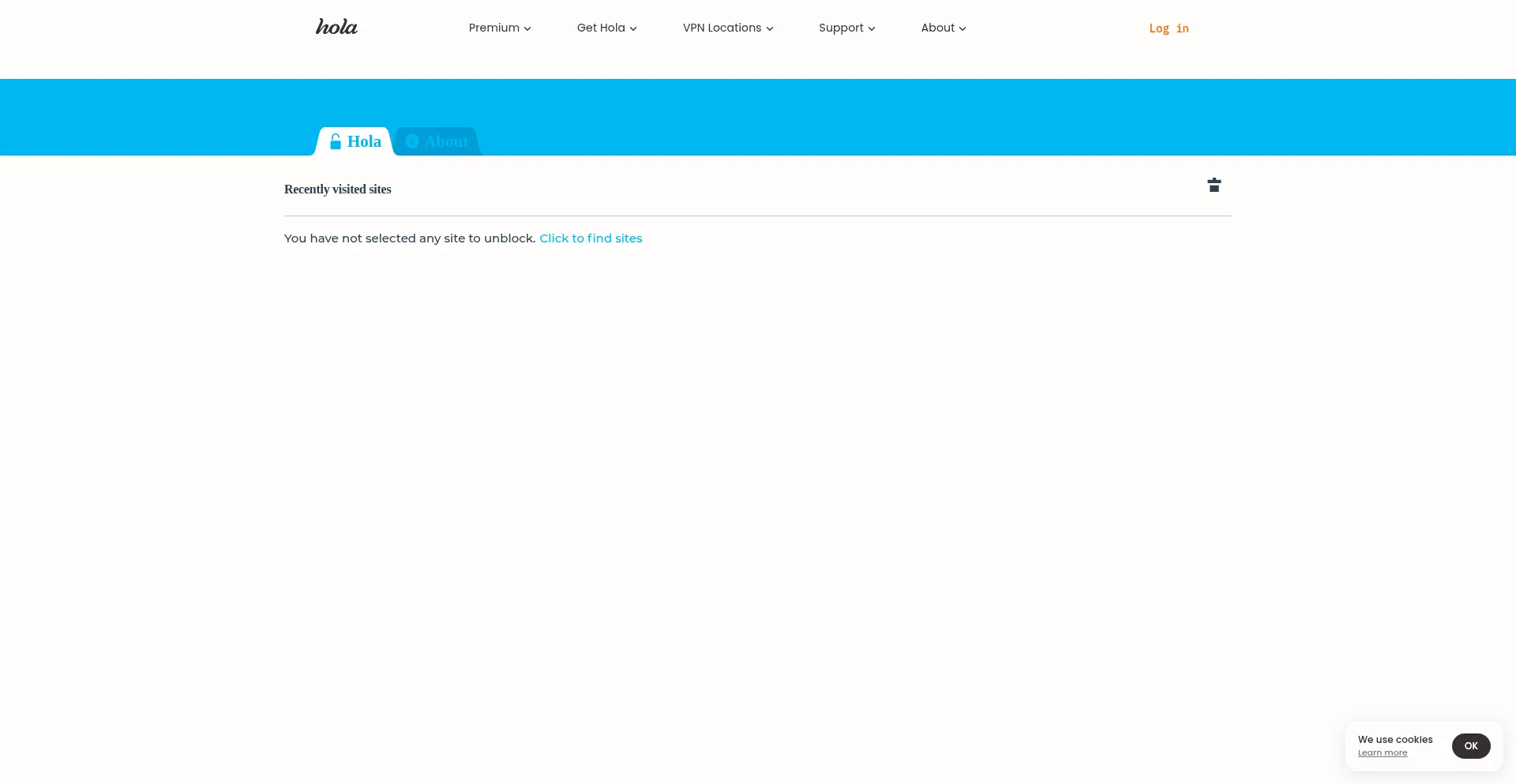The width and height of the screenshot is (1516, 784).
Task: Click the hola logo in header
Action: pyautogui.click(x=336, y=28)
